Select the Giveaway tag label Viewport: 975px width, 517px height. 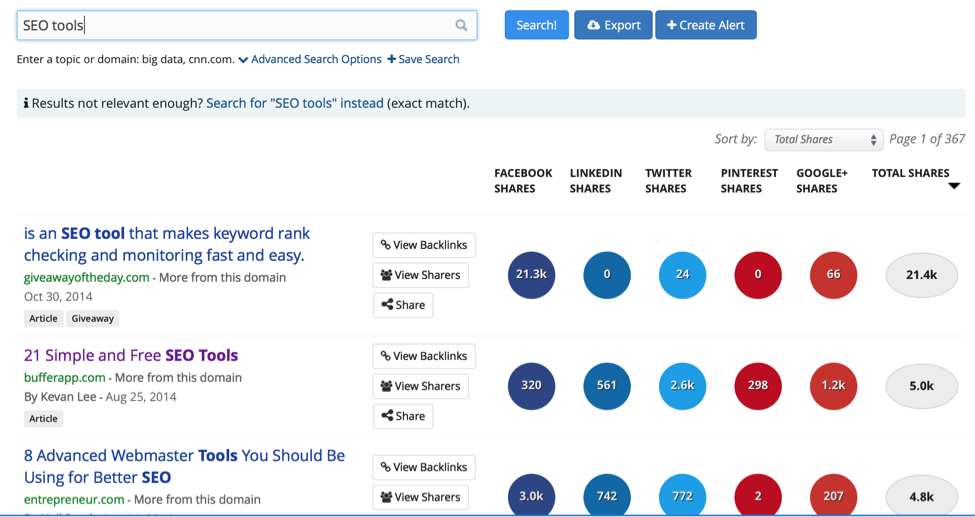click(92, 318)
